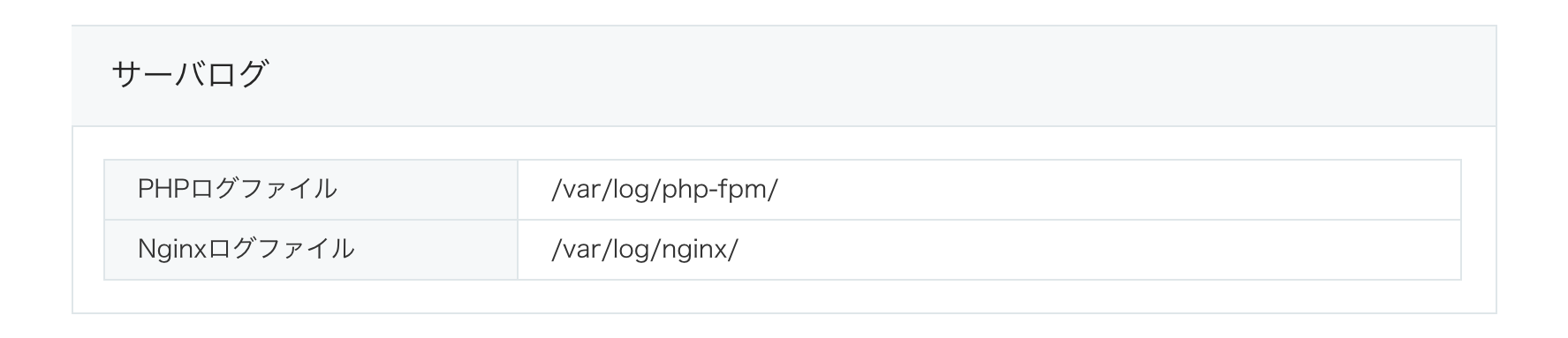Click the /var/log/nginx/ path value

coord(644,250)
